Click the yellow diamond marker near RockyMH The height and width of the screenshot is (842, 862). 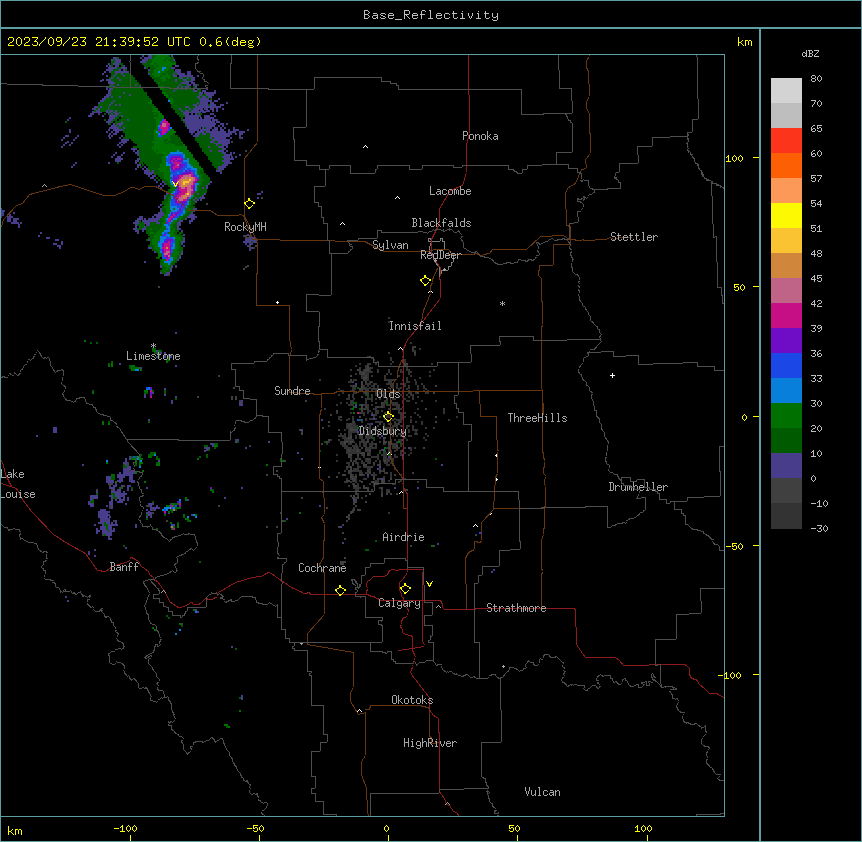pos(250,204)
